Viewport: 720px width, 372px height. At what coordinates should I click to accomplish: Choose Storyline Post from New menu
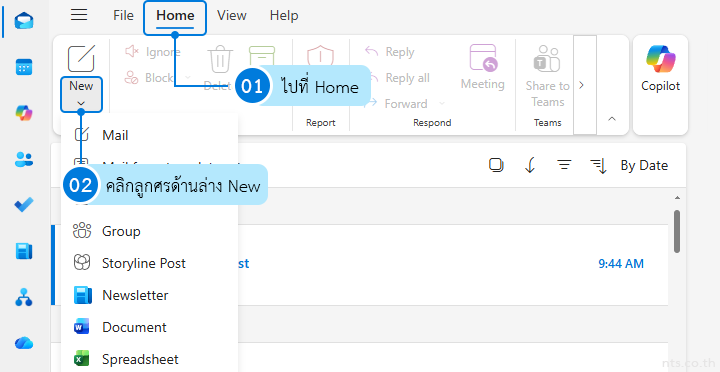tap(149, 263)
